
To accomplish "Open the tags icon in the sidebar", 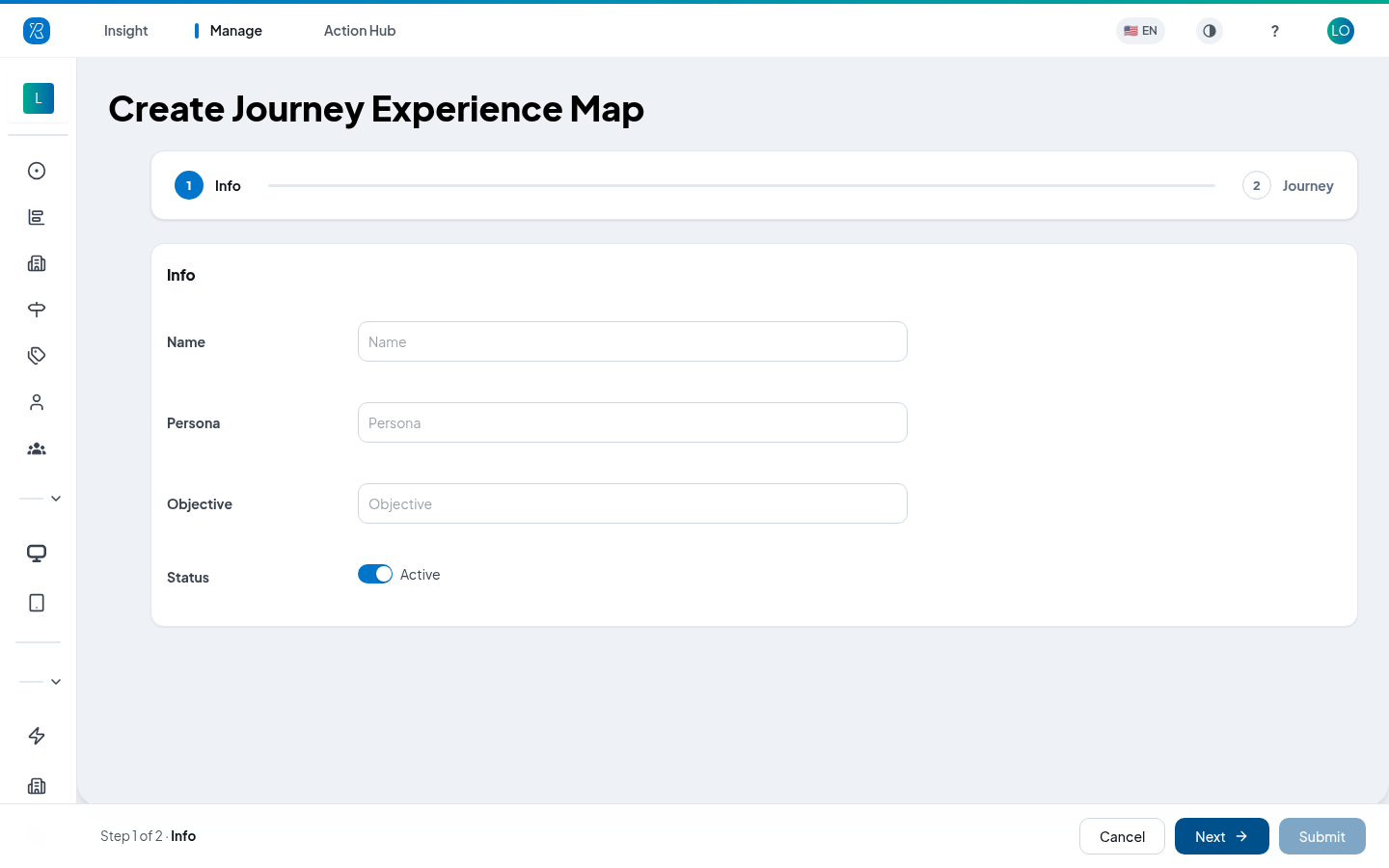I will click(x=37, y=356).
